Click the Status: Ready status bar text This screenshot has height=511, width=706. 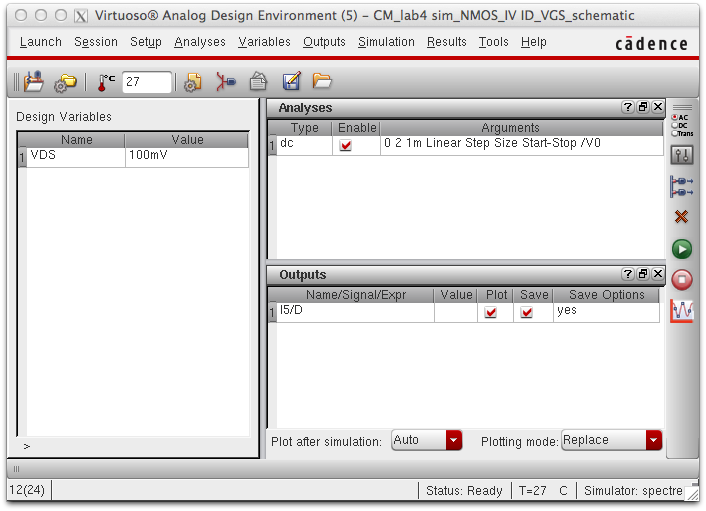[464, 490]
